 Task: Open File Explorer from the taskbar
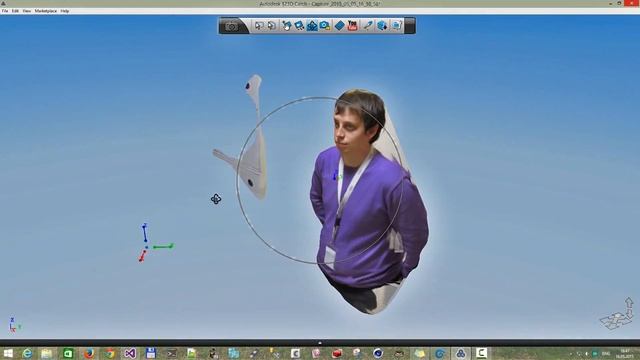47,353
